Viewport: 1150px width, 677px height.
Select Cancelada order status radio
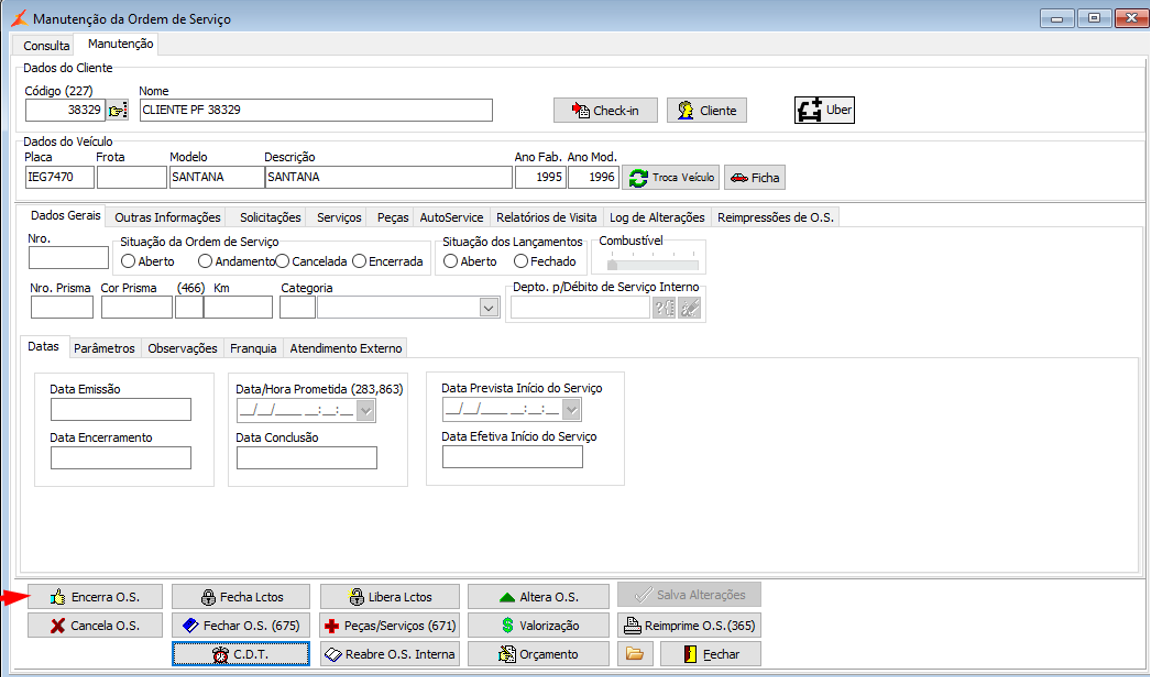[x=282, y=261]
